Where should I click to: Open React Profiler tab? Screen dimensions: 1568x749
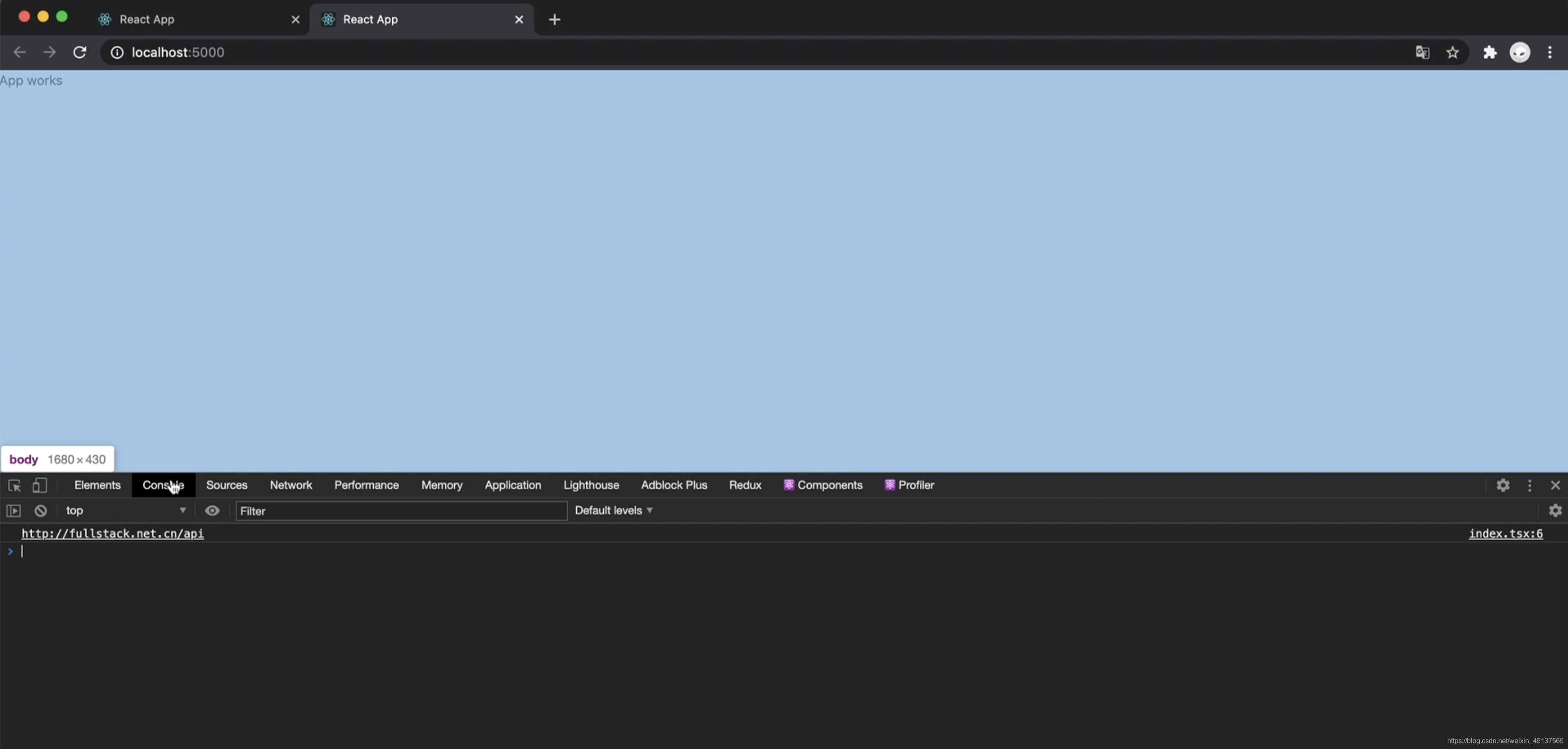(909, 485)
